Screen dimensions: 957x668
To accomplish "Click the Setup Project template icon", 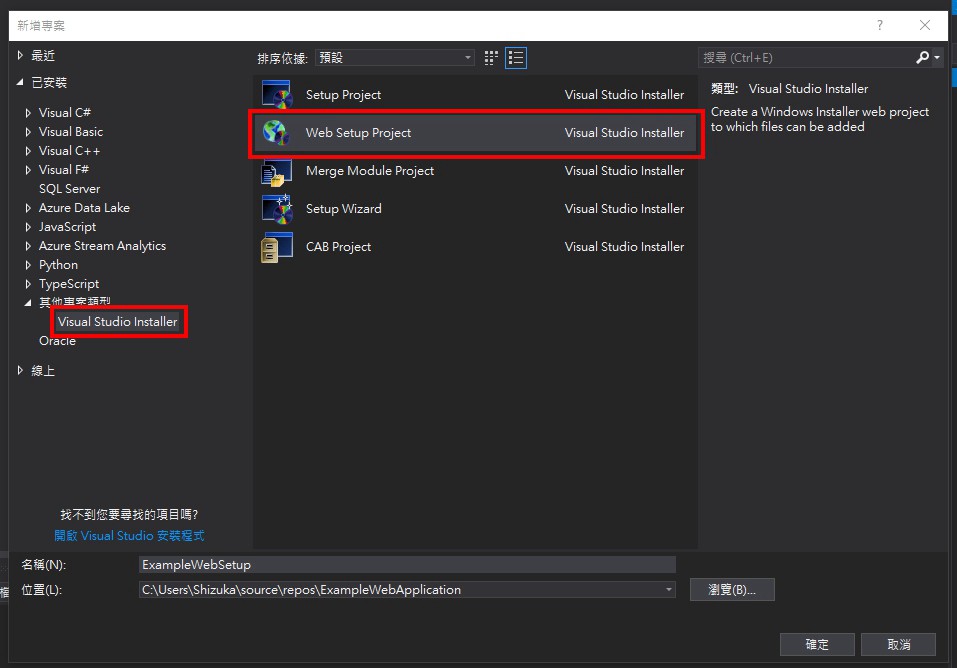I will (x=277, y=94).
